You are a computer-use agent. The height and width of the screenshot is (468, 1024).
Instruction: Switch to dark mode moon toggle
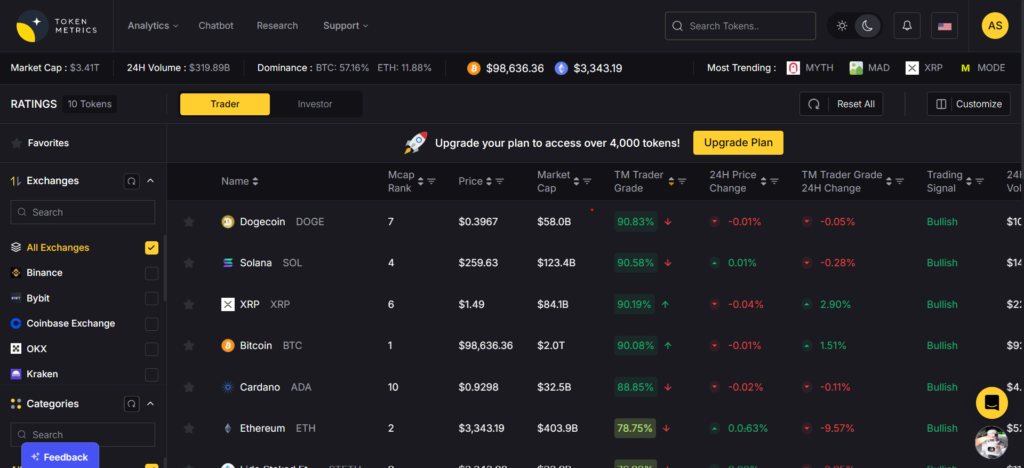point(867,26)
